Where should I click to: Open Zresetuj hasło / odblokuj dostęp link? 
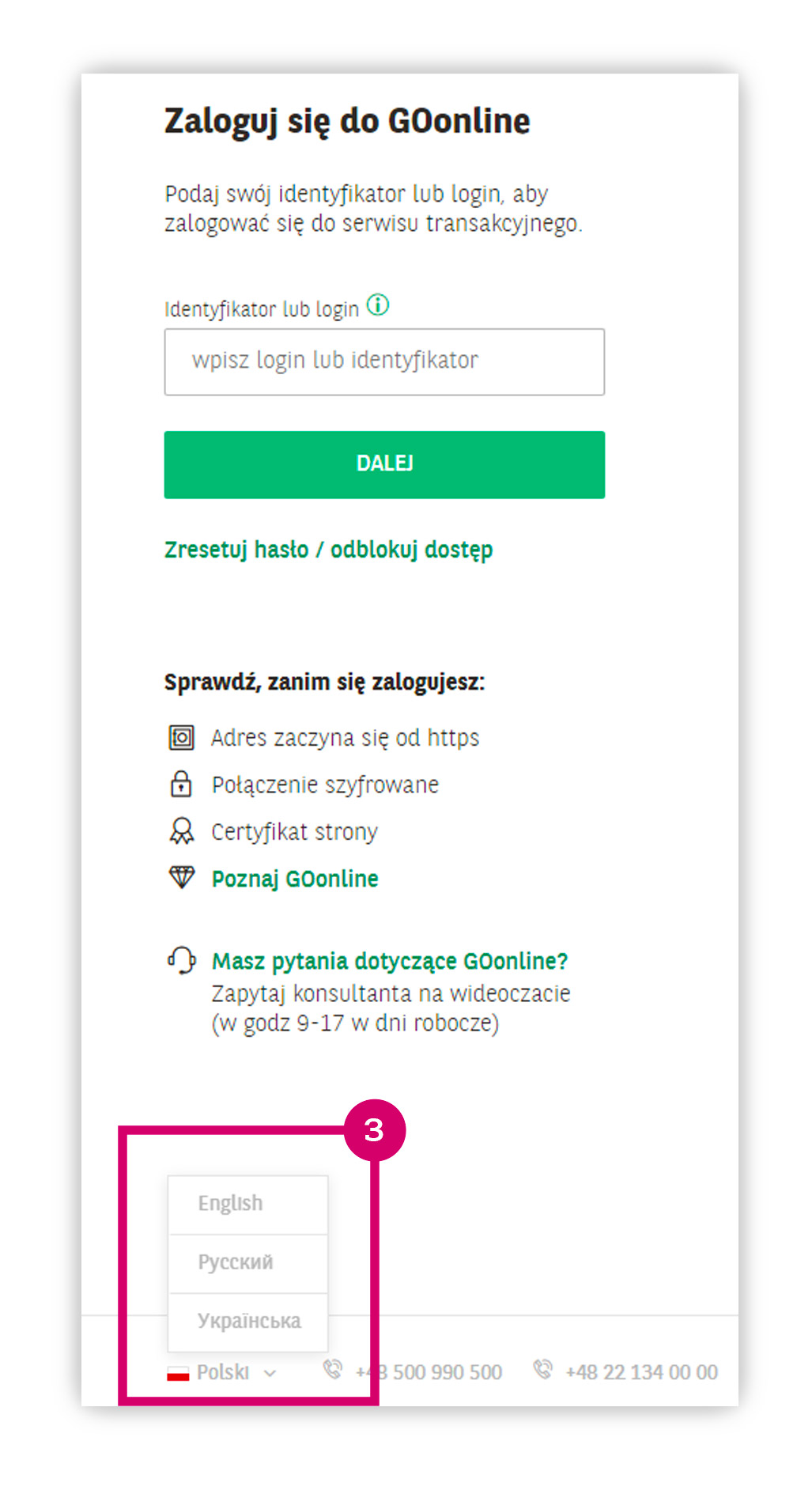tap(328, 550)
